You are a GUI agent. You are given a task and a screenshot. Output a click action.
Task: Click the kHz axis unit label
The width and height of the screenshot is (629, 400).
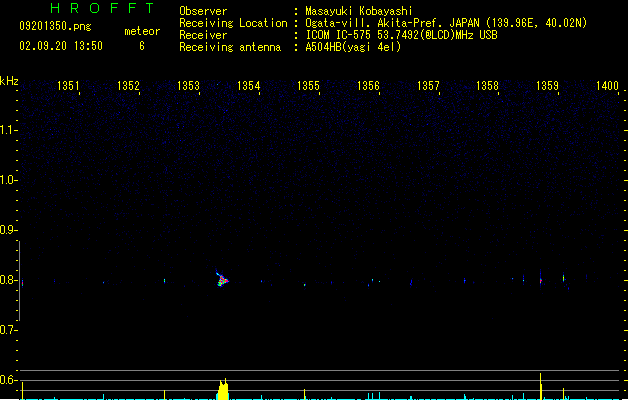point(9,81)
